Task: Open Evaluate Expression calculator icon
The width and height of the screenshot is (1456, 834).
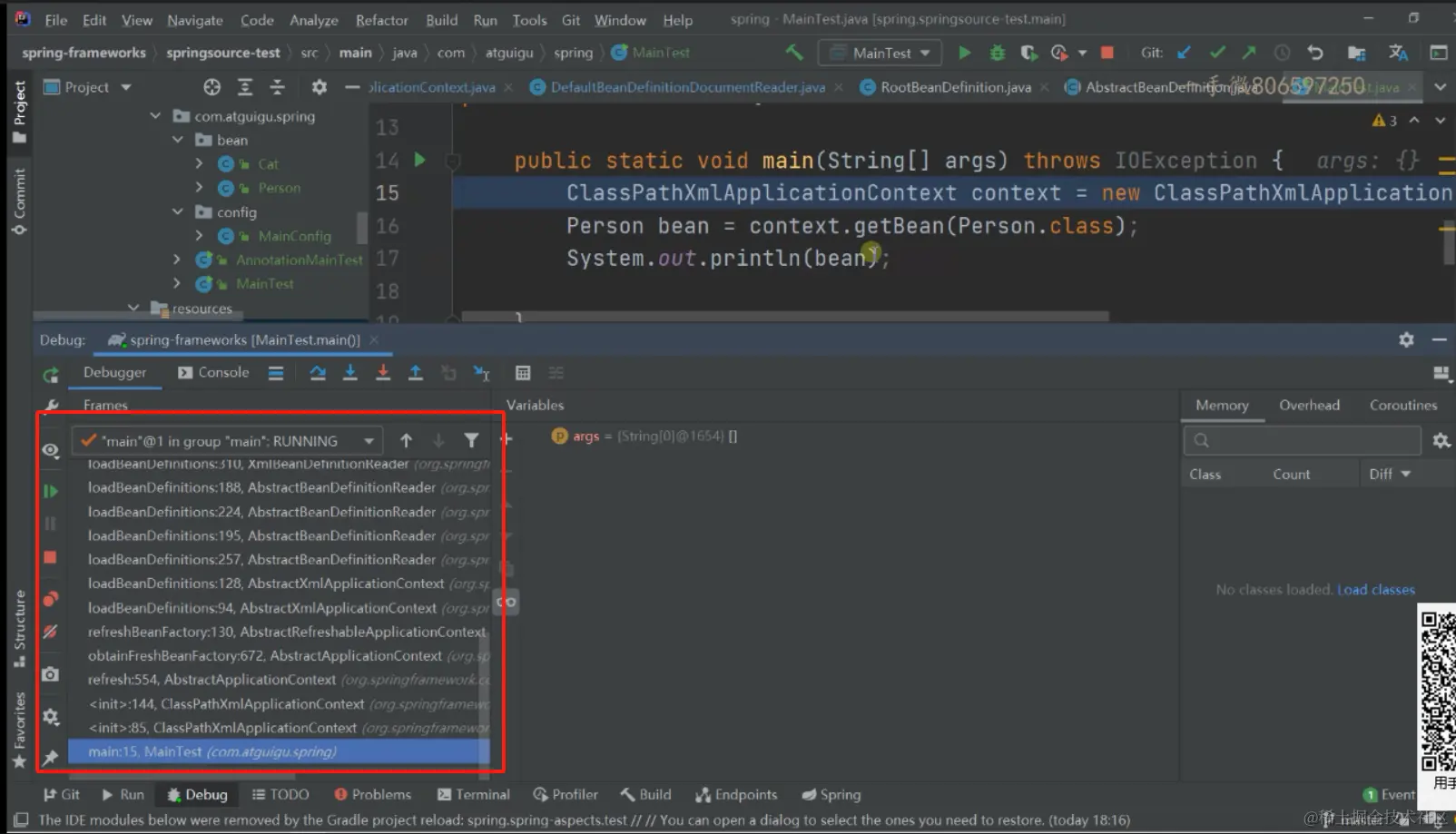Action: [522, 373]
